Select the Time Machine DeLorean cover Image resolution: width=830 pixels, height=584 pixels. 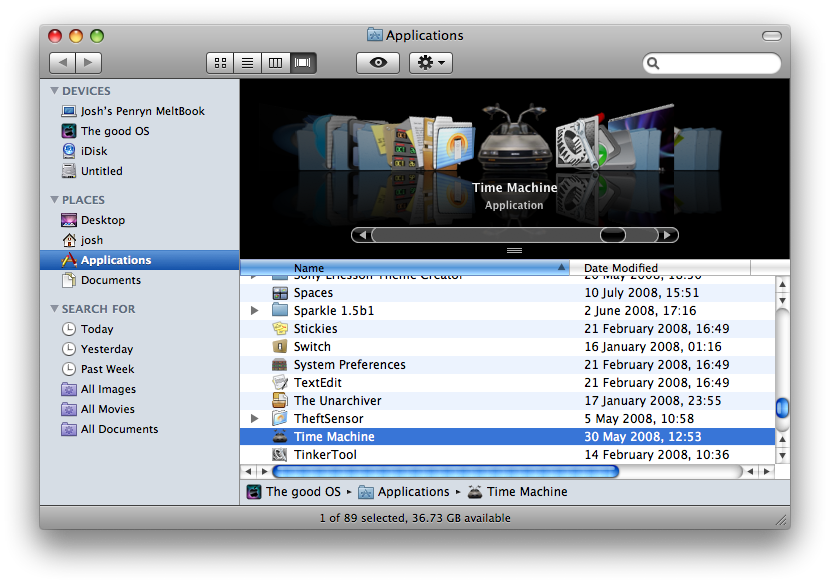click(514, 138)
